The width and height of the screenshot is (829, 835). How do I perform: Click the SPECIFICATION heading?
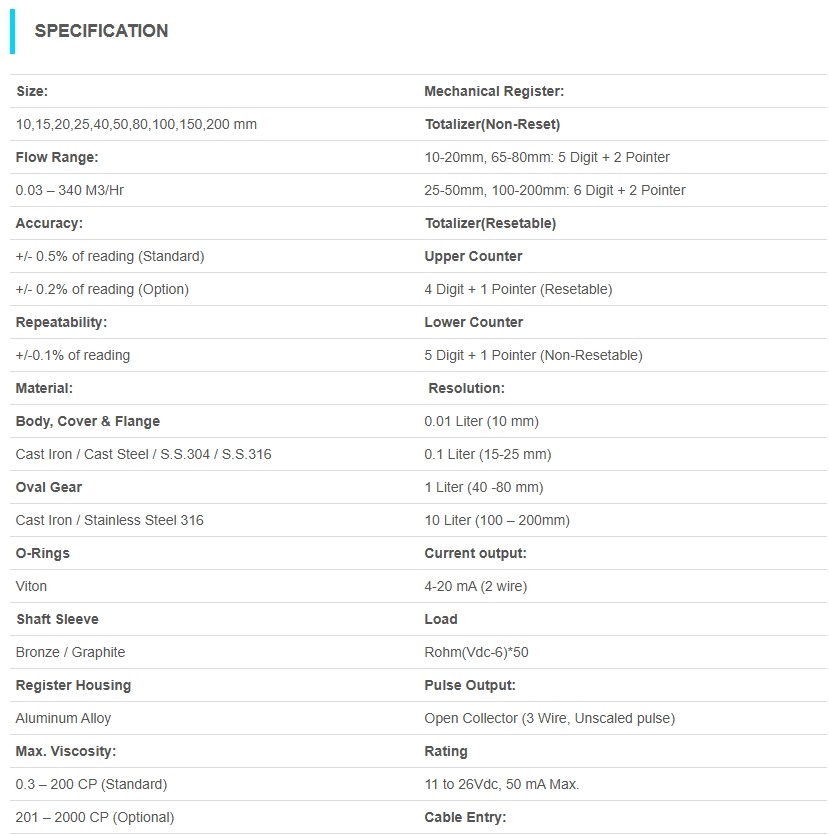pos(101,31)
